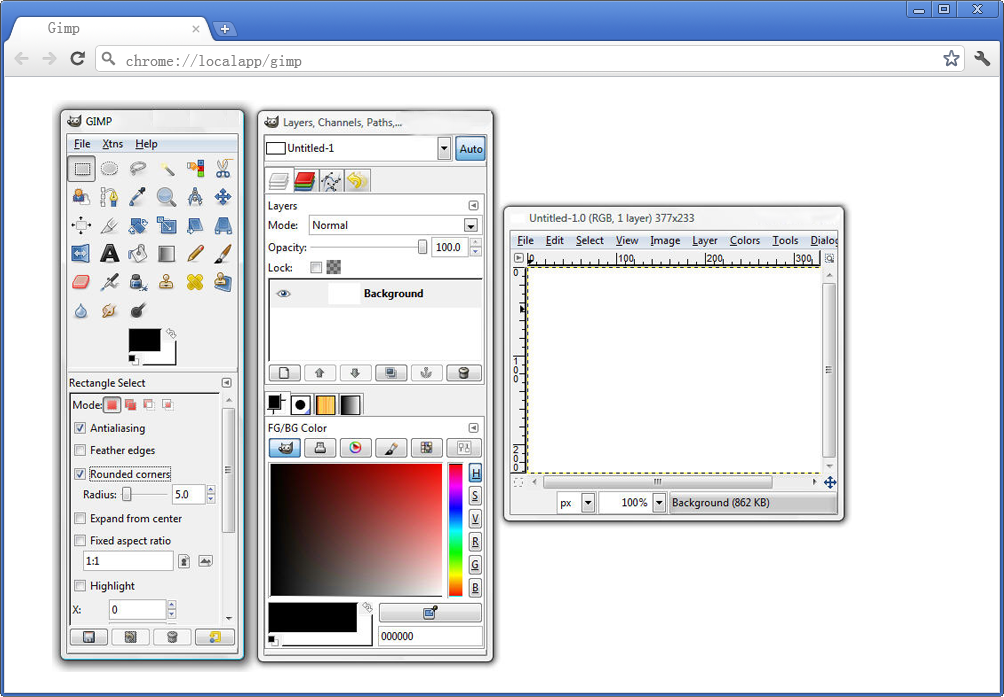Image resolution: width=1004 pixels, height=697 pixels.
Task: Pick the Free Select lasso tool
Action: click(138, 169)
